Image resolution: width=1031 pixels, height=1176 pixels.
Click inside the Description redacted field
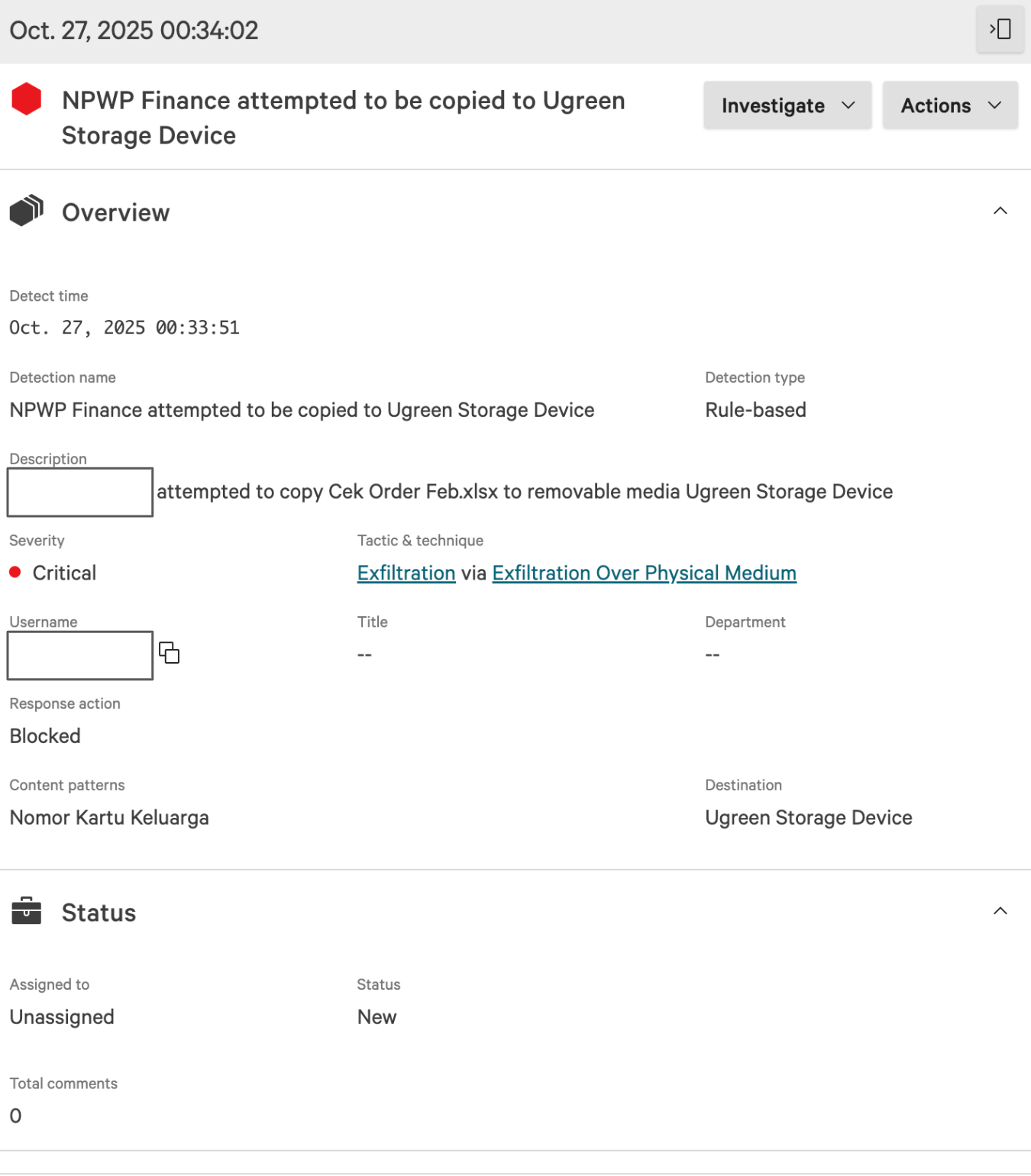79,492
